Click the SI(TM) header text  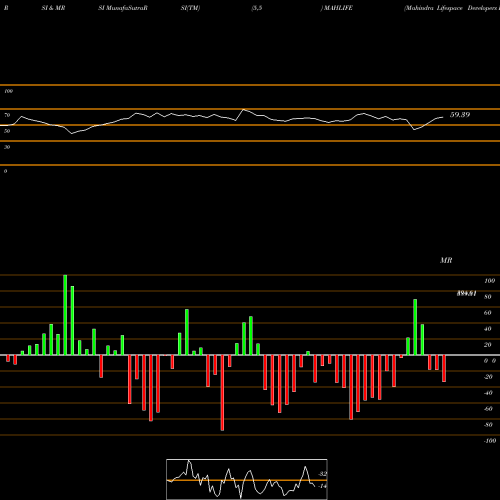pyautogui.click(x=190, y=8)
